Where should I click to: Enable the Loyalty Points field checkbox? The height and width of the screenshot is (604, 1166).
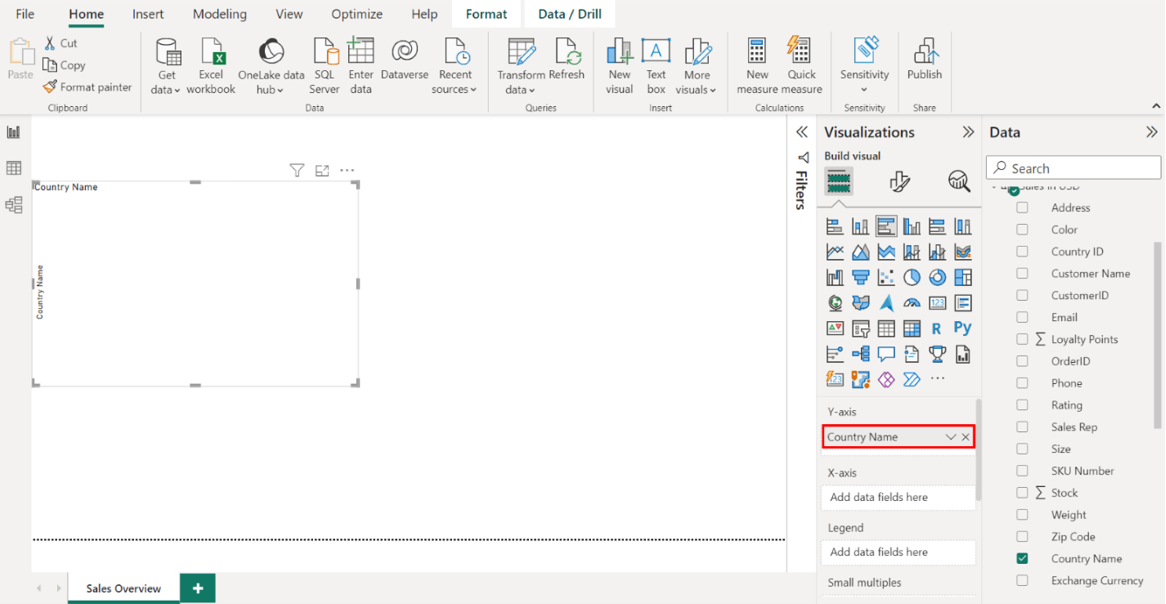(x=1022, y=340)
